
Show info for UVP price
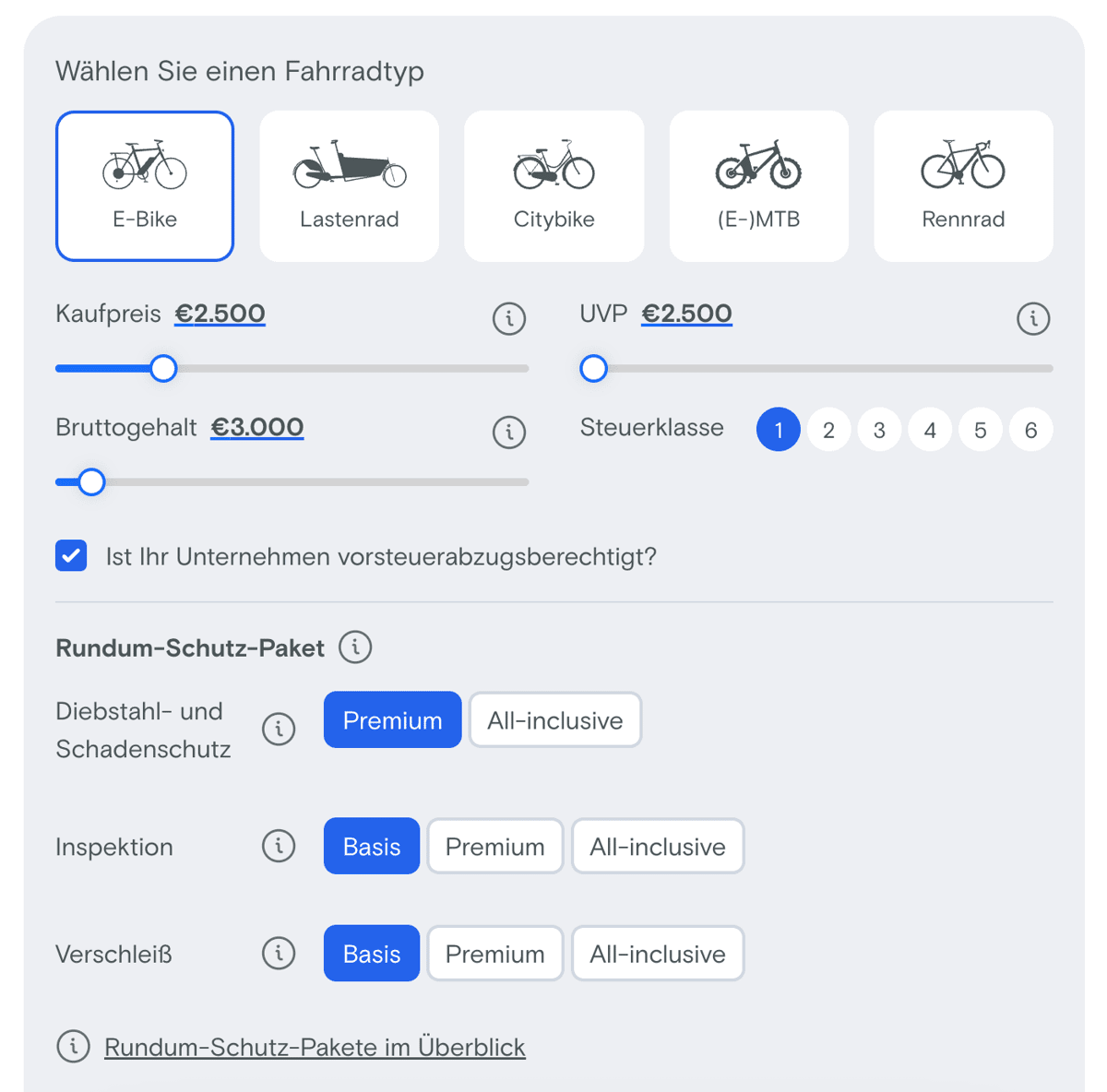tap(1033, 318)
